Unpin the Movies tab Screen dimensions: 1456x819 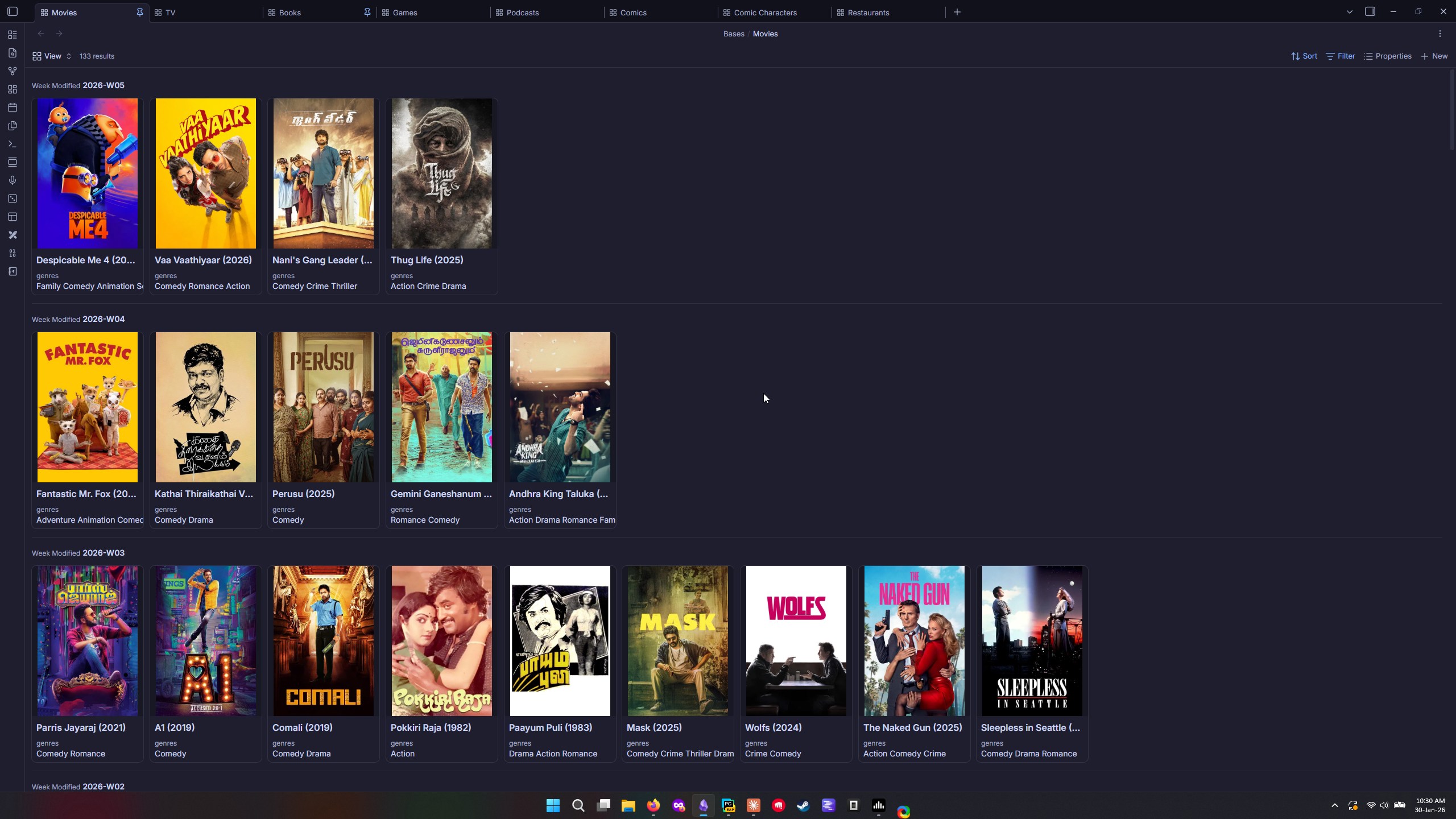(x=139, y=12)
